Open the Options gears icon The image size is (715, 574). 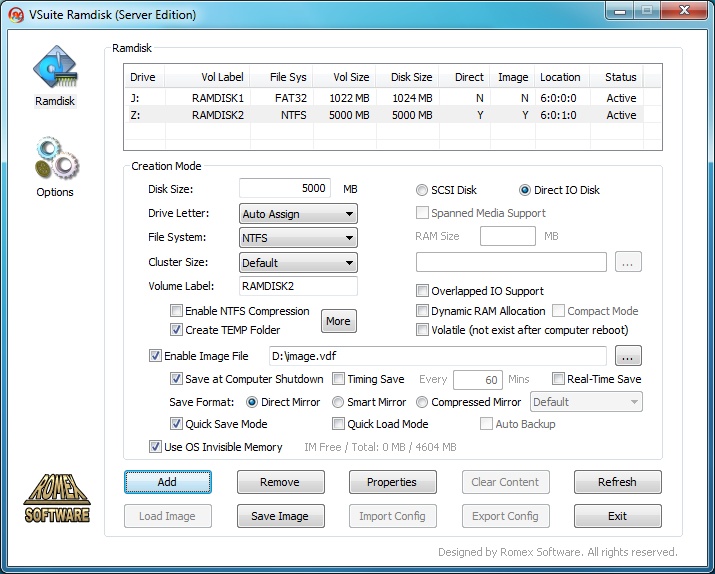55,160
